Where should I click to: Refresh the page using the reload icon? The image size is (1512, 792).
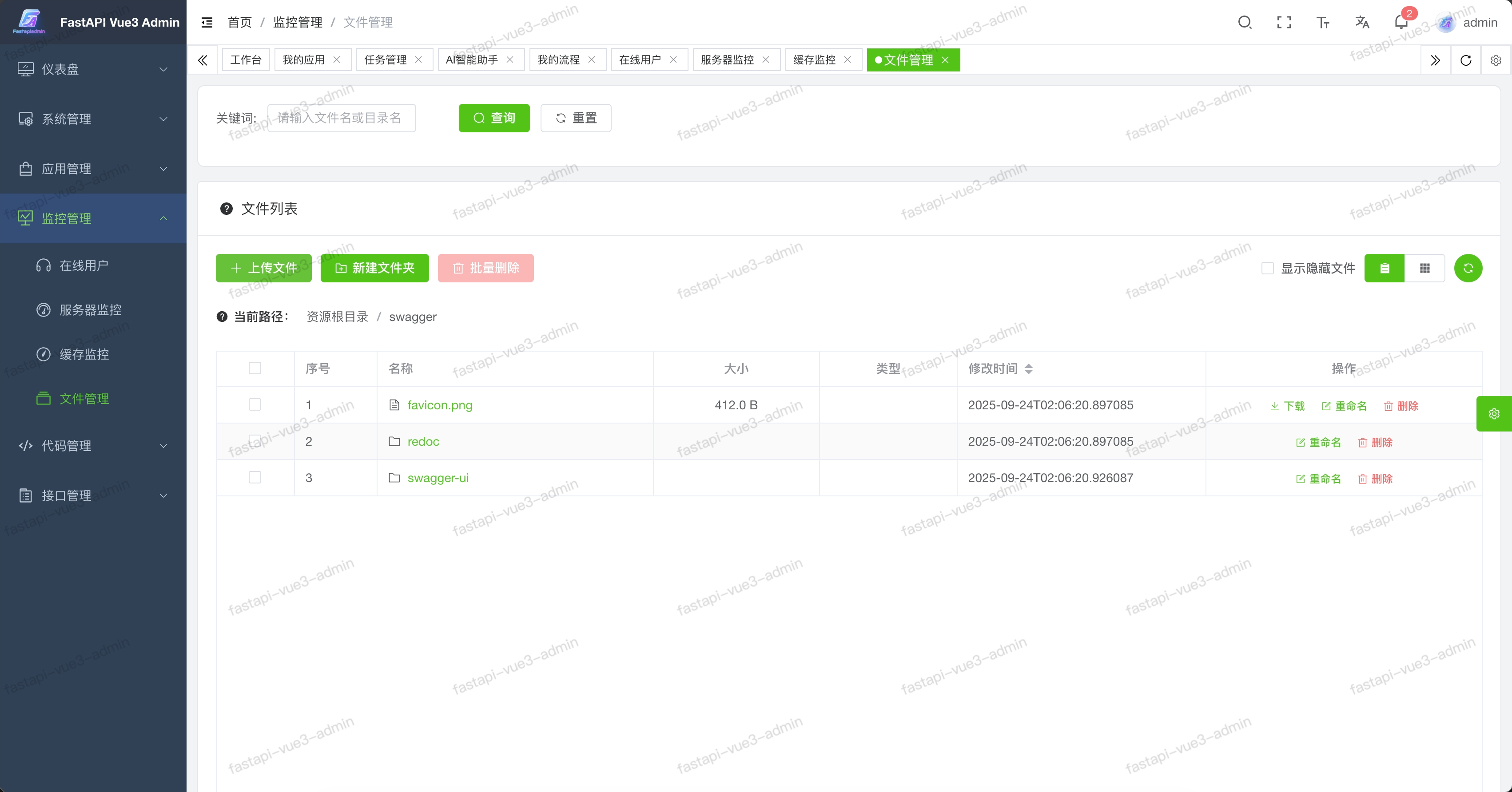1466,60
